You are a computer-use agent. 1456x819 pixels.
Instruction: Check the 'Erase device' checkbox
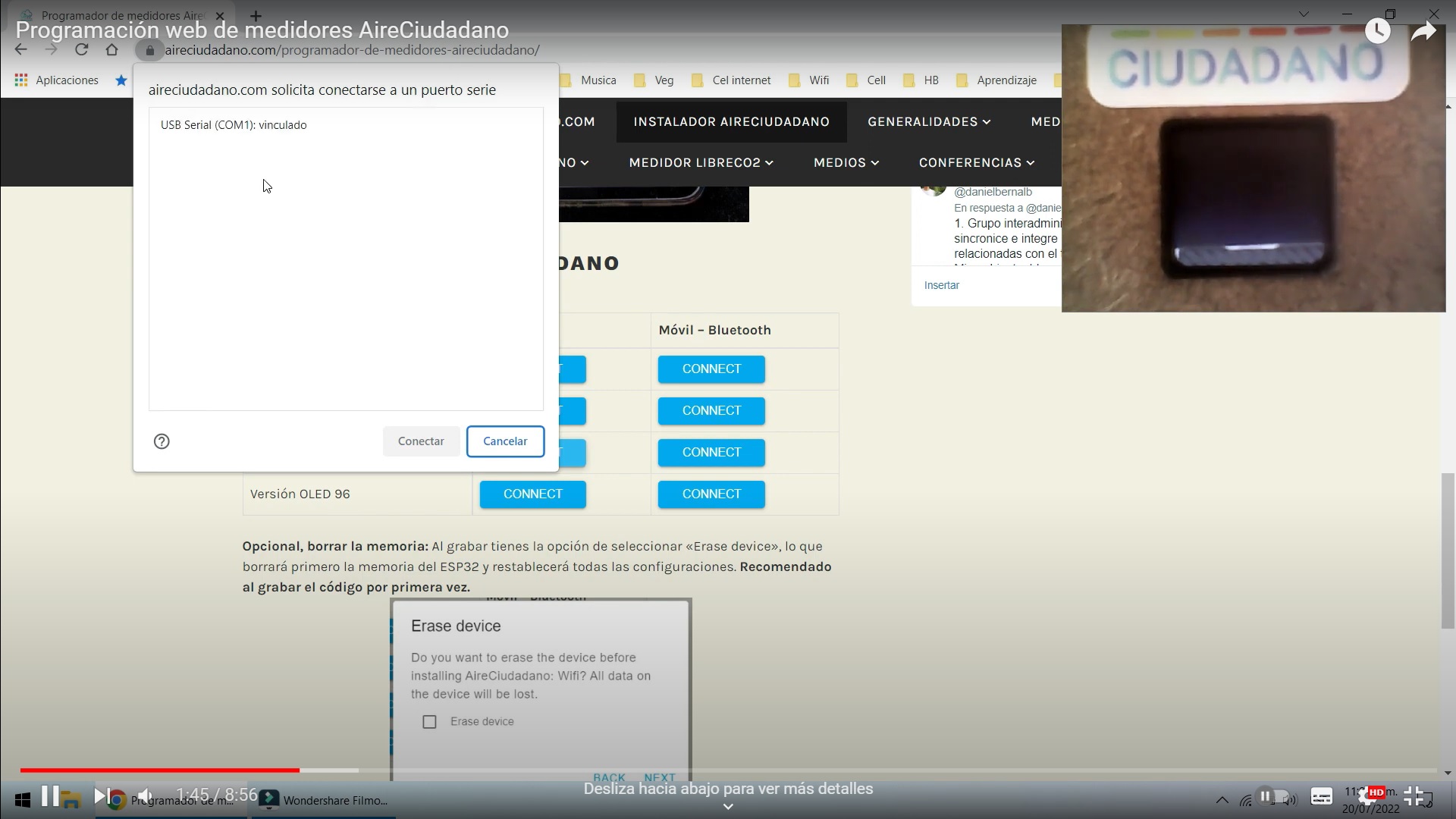pyautogui.click(x=429, y=722)
